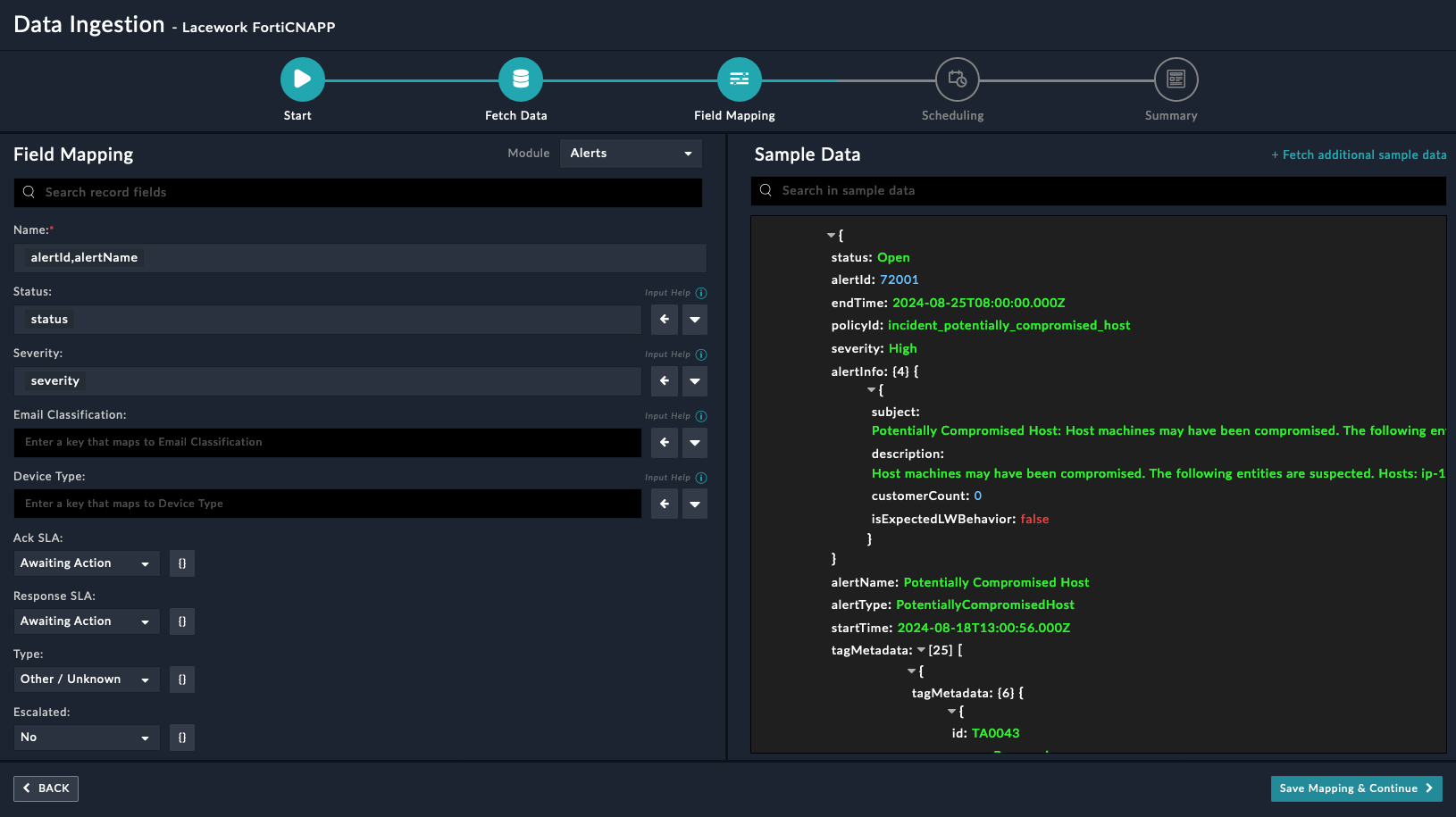
Task: Toggle curly braces button beside Ack SLA
Action: pos(182,563)
